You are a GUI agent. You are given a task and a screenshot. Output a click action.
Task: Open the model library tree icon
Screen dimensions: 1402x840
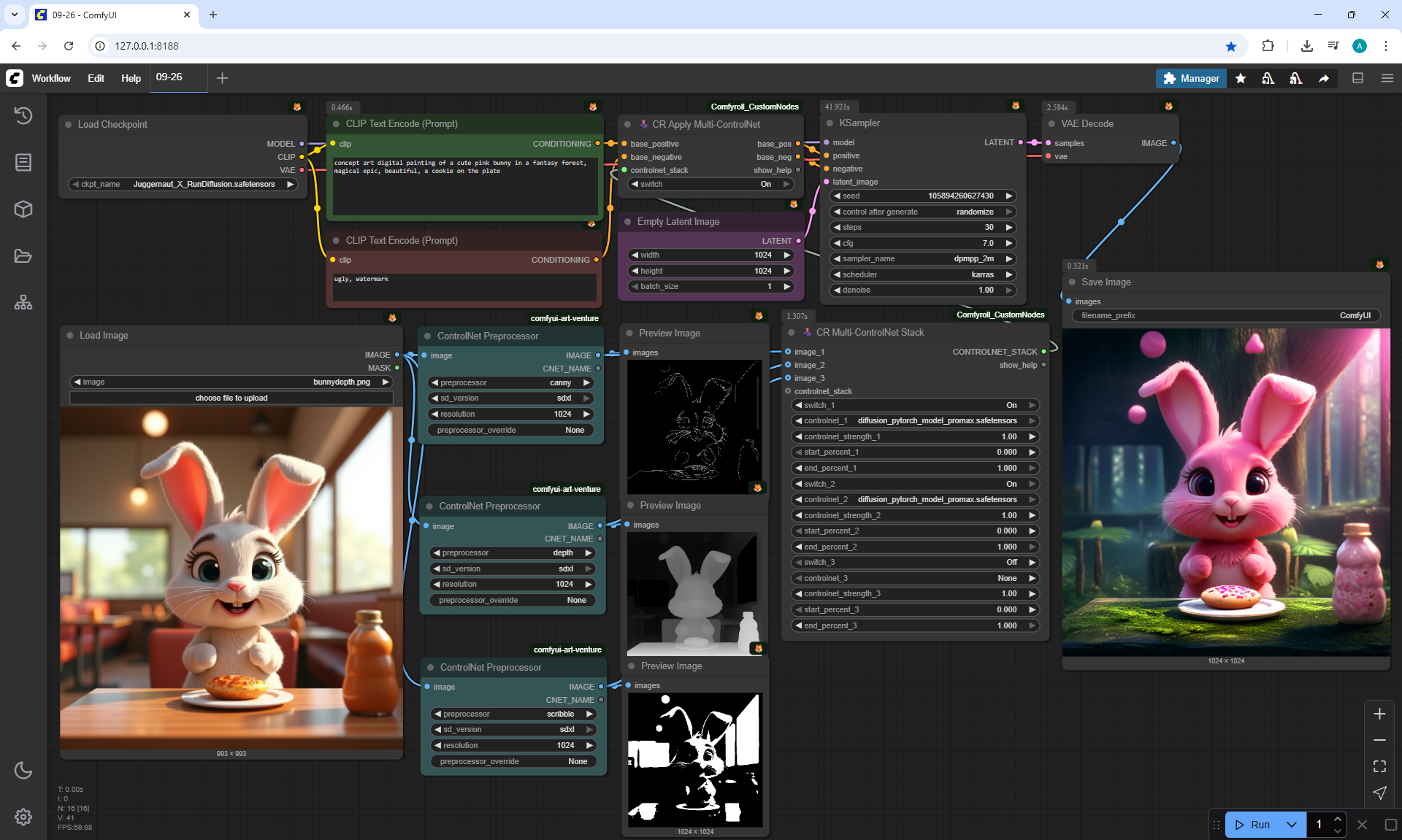pyautogui.click(x=23, y=302)
